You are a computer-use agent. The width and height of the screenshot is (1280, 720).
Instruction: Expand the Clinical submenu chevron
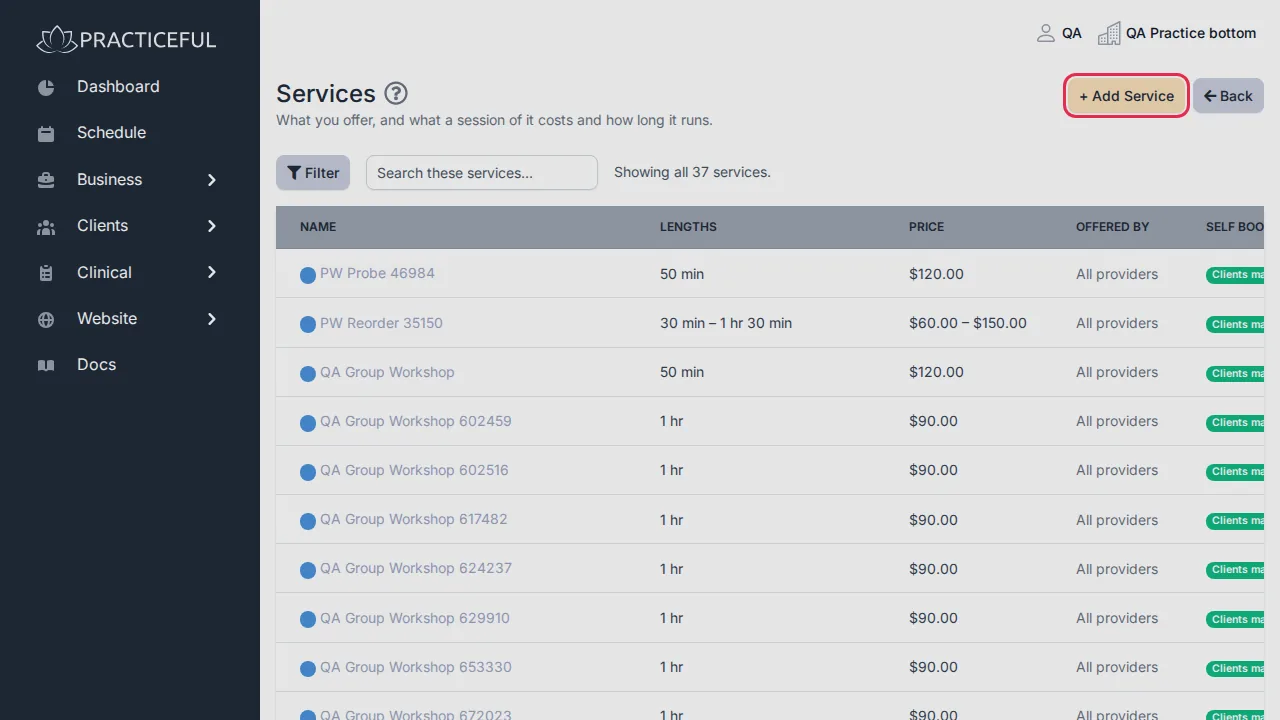point(211,272)
